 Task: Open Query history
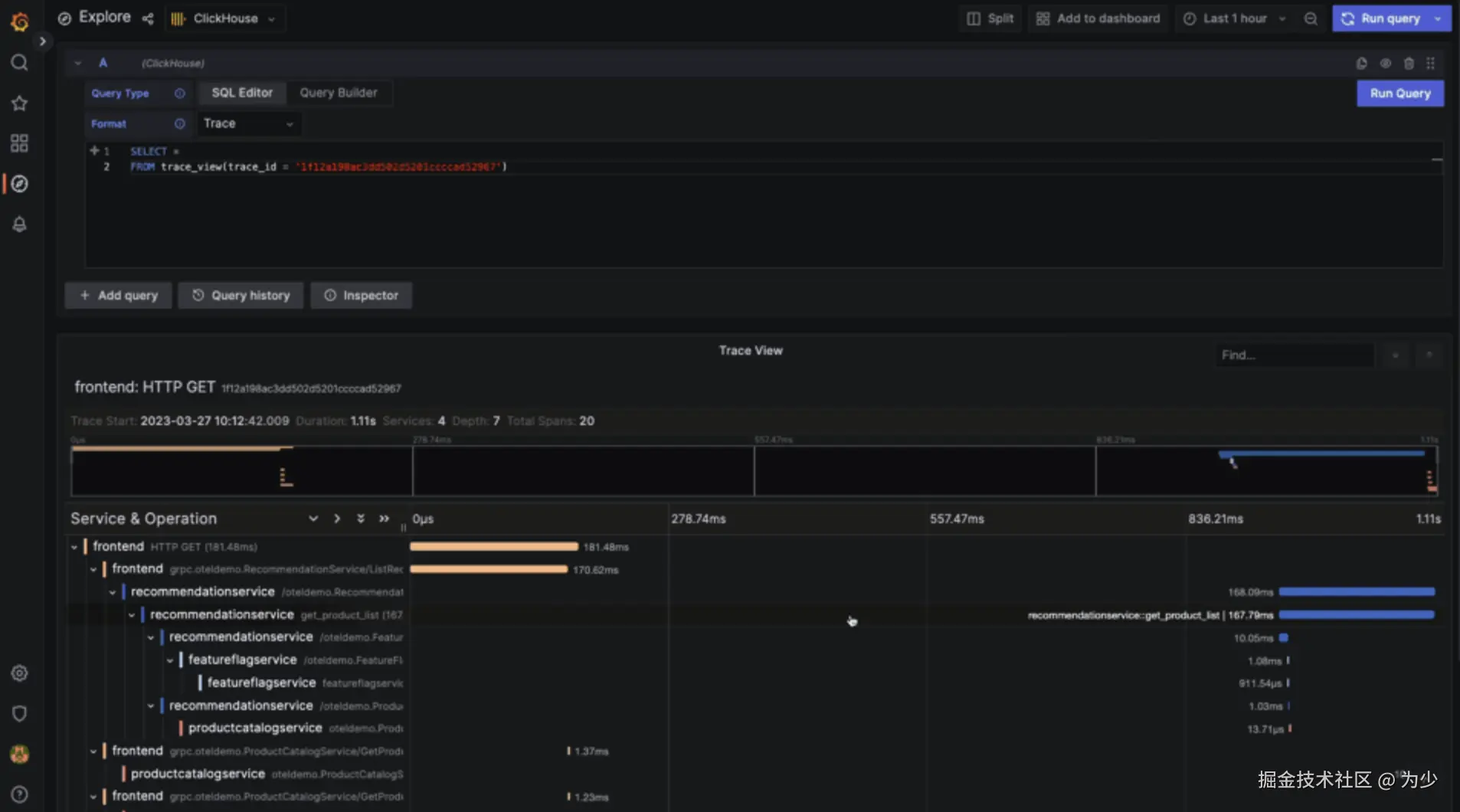point(241,296)
